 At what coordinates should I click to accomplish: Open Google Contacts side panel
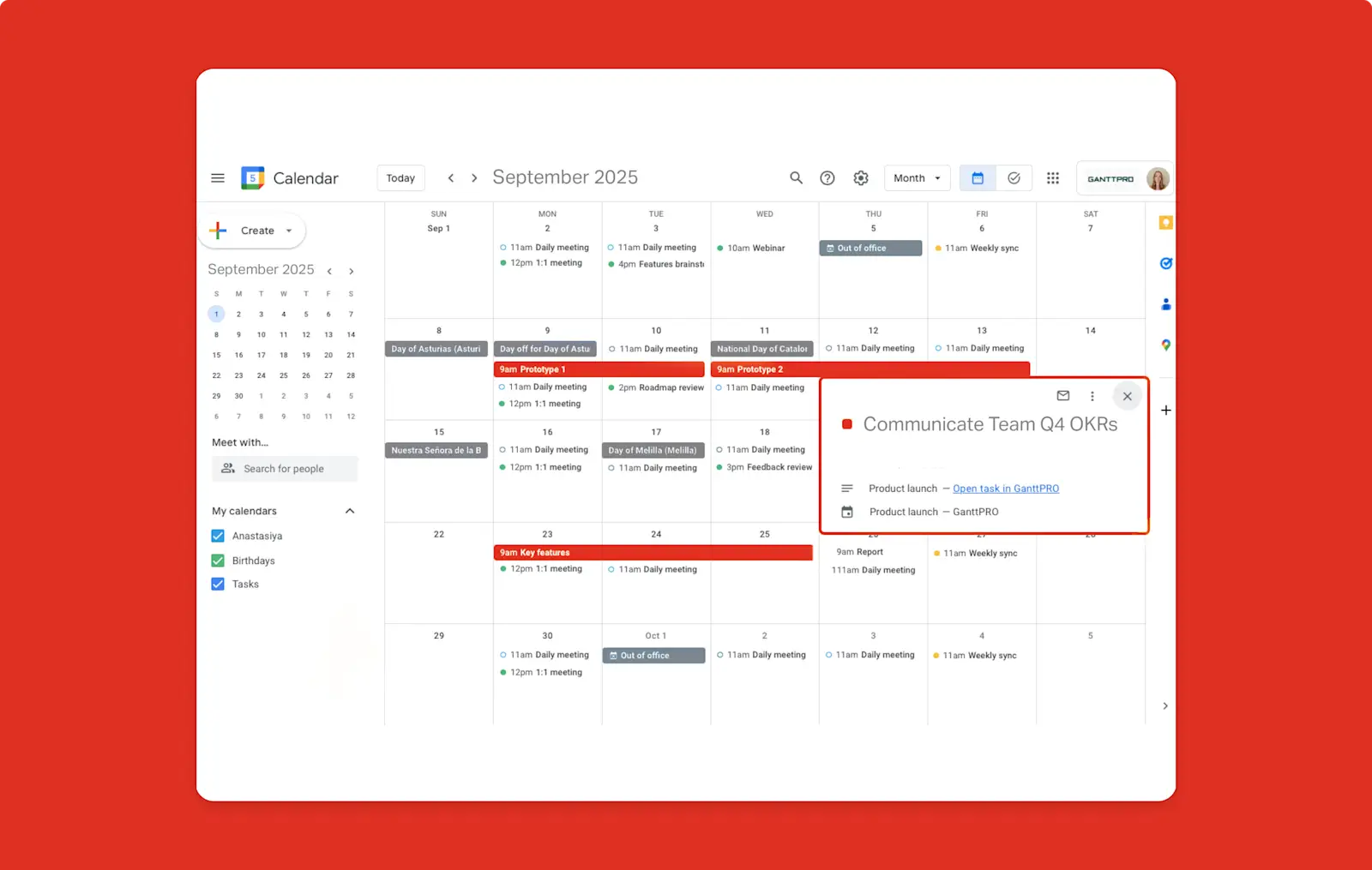click(x=1165, y=304)
